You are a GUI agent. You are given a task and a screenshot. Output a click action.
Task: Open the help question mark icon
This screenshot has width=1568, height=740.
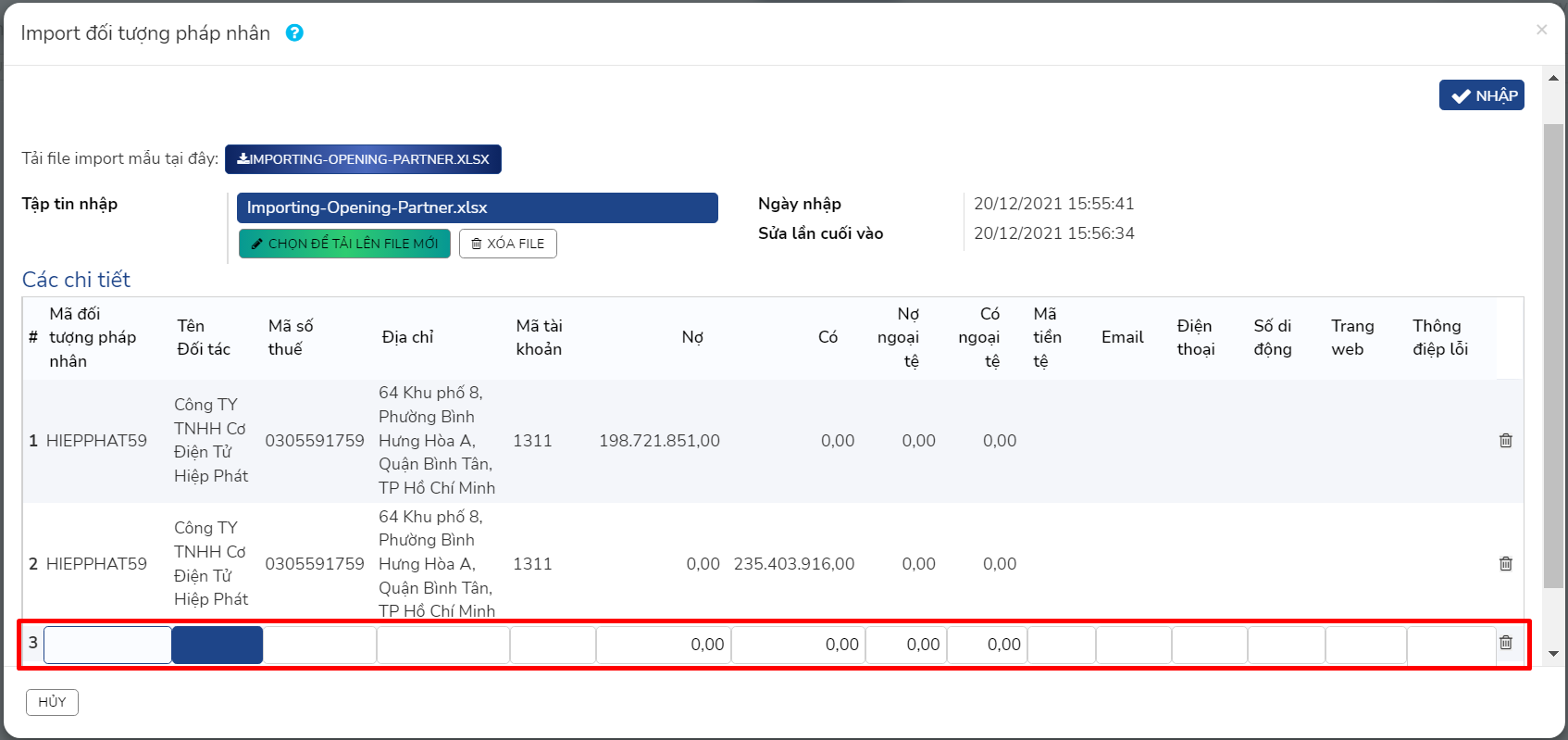[x=294, y=33]
